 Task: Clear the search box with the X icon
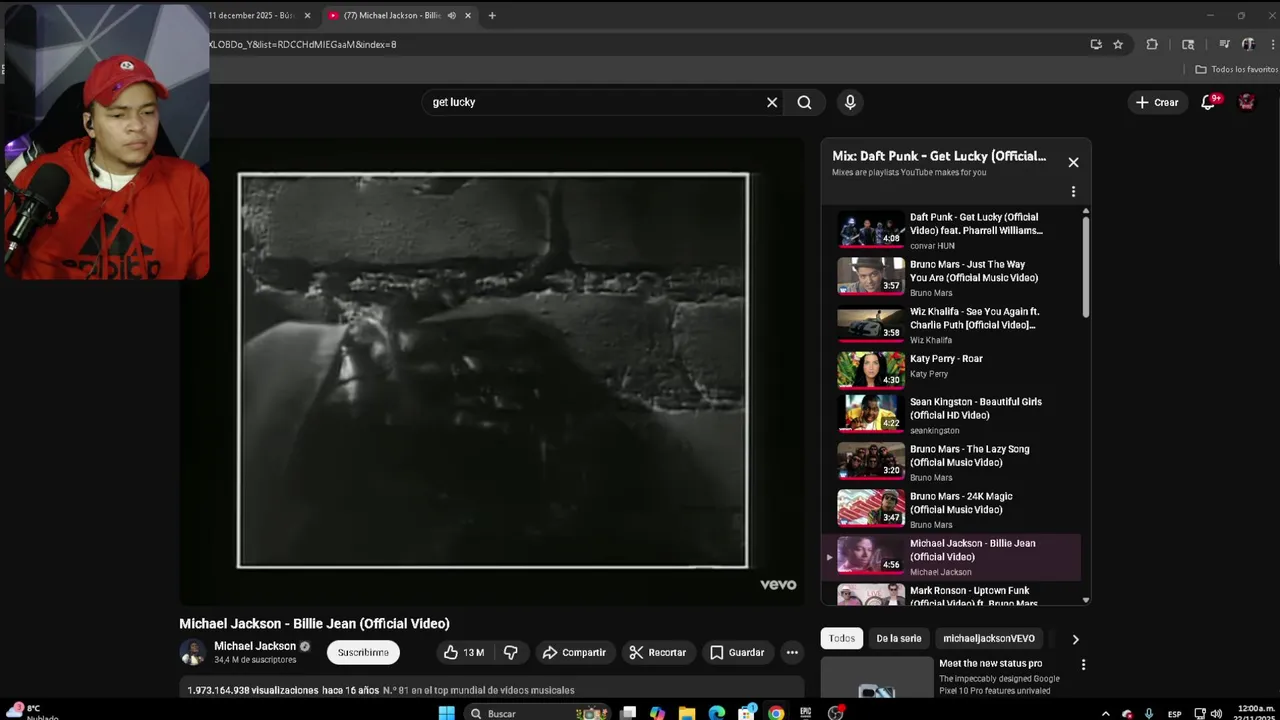[772, 102]
